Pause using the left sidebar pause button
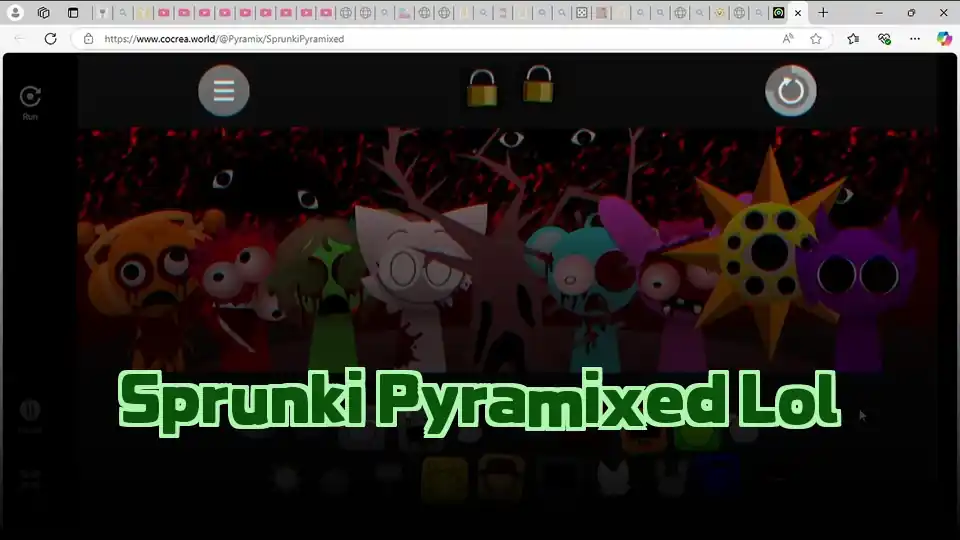The image size is (960, 540). click(x=30, y=410)
